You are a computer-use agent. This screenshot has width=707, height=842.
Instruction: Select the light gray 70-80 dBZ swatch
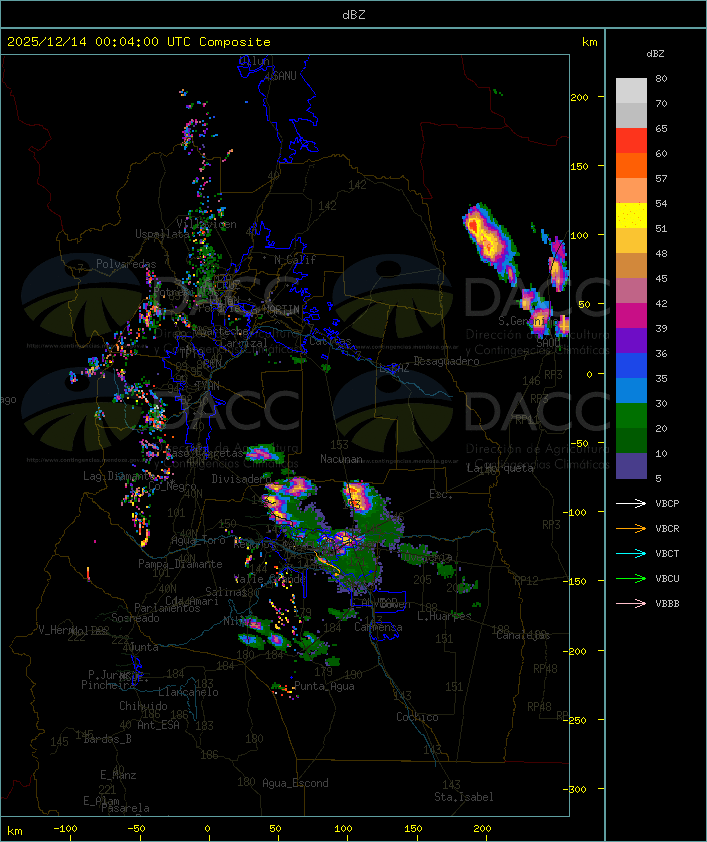631,91
